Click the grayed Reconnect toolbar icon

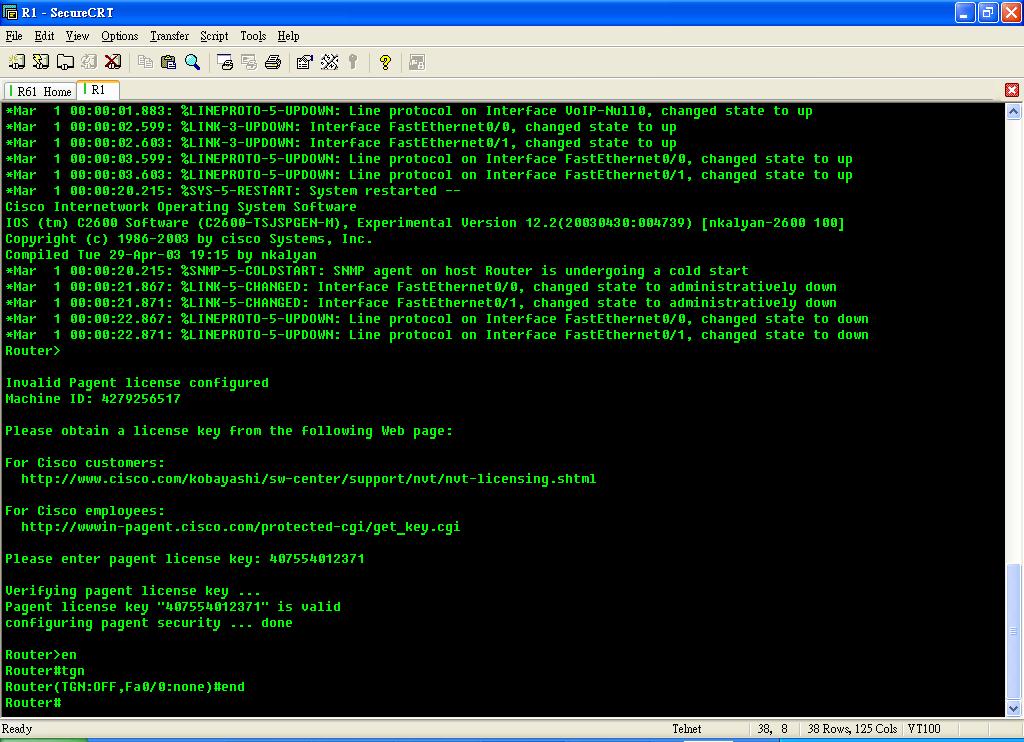tap(89, 62)
